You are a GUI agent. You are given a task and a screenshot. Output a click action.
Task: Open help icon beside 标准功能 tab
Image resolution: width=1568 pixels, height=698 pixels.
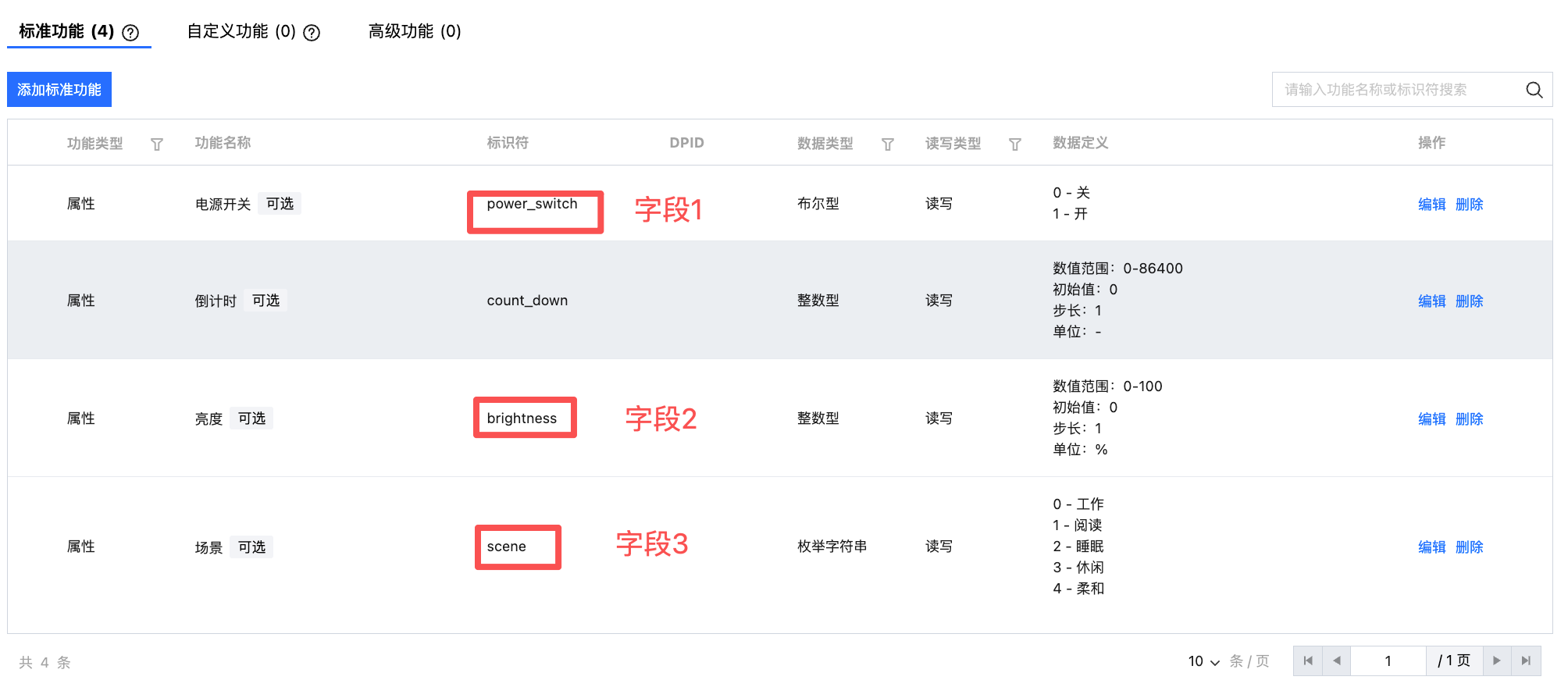(131, 33)
